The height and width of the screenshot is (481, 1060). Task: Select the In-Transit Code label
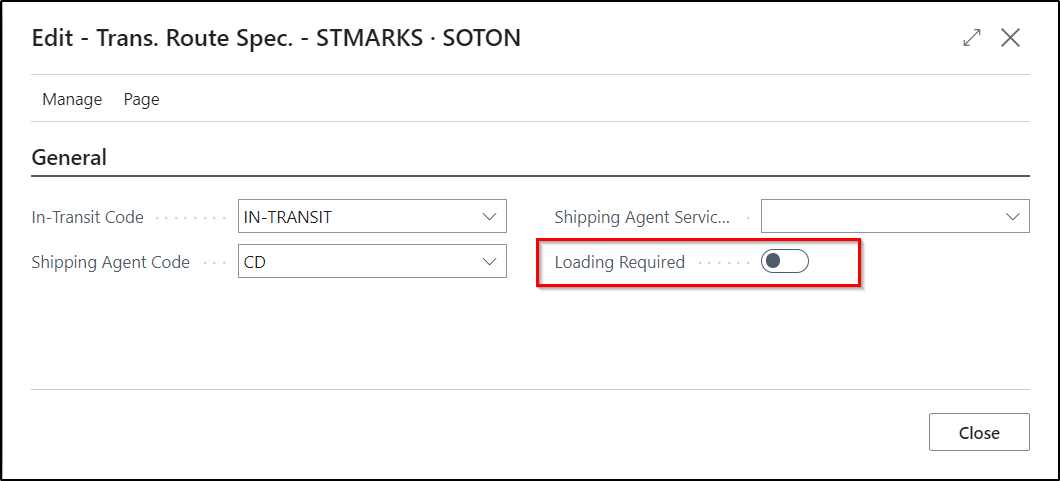point(87,218)
